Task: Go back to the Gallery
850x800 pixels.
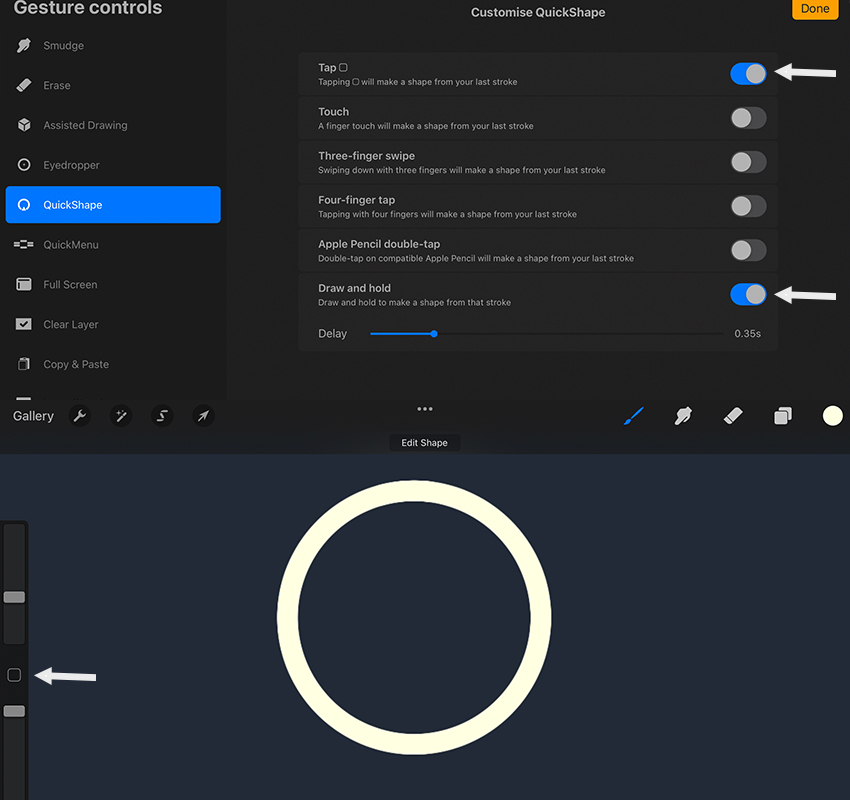Action: pos(32,415)
